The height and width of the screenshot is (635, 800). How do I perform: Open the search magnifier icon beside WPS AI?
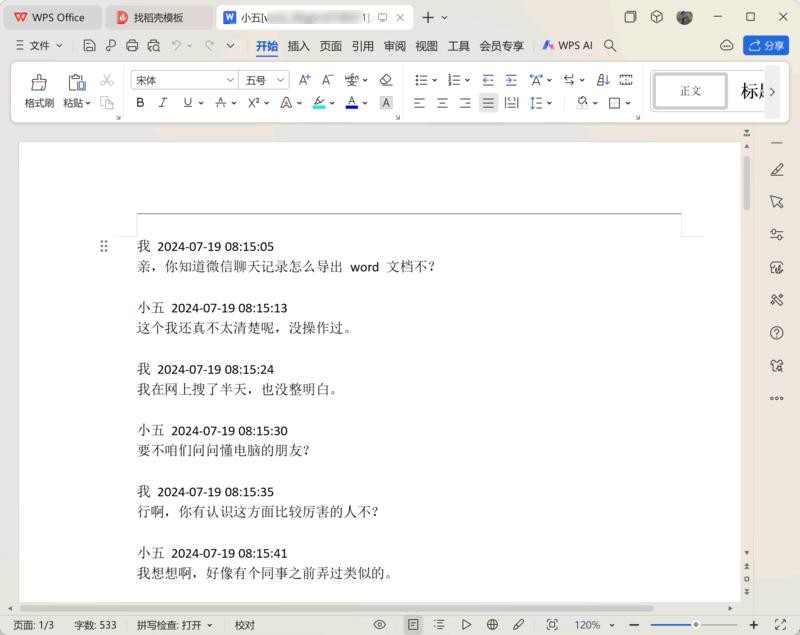(611, 46)
